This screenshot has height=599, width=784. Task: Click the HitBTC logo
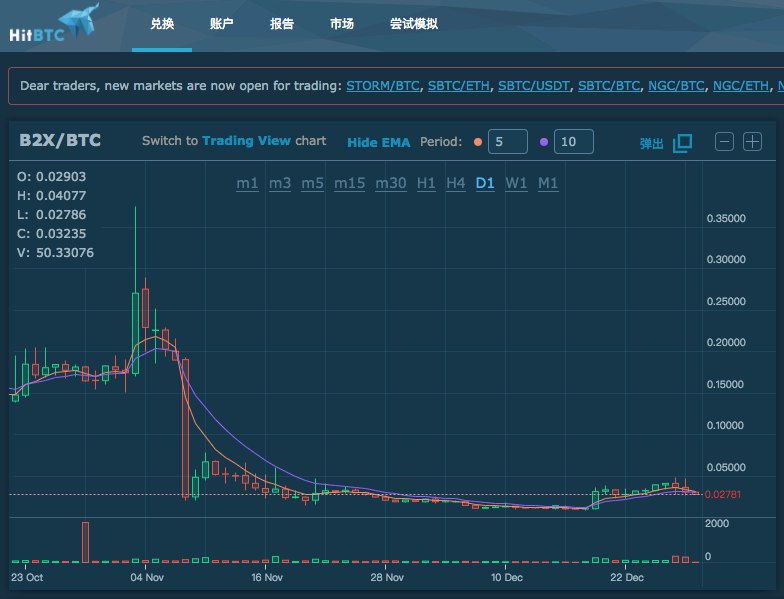click(54, 24)
